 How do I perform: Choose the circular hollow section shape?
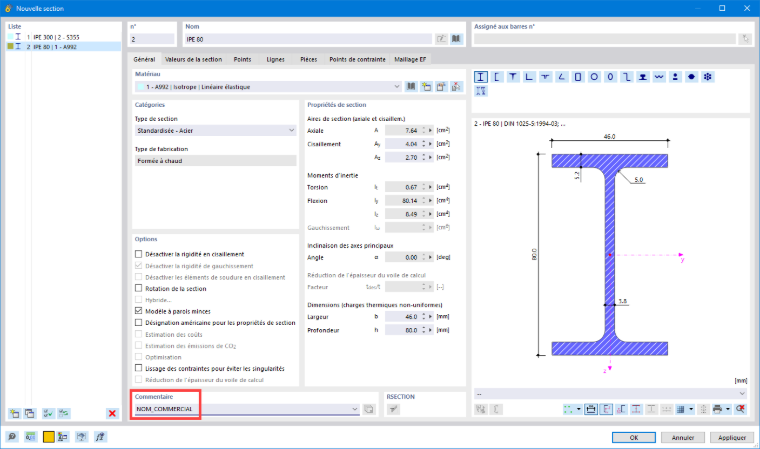tap(594, 77)
